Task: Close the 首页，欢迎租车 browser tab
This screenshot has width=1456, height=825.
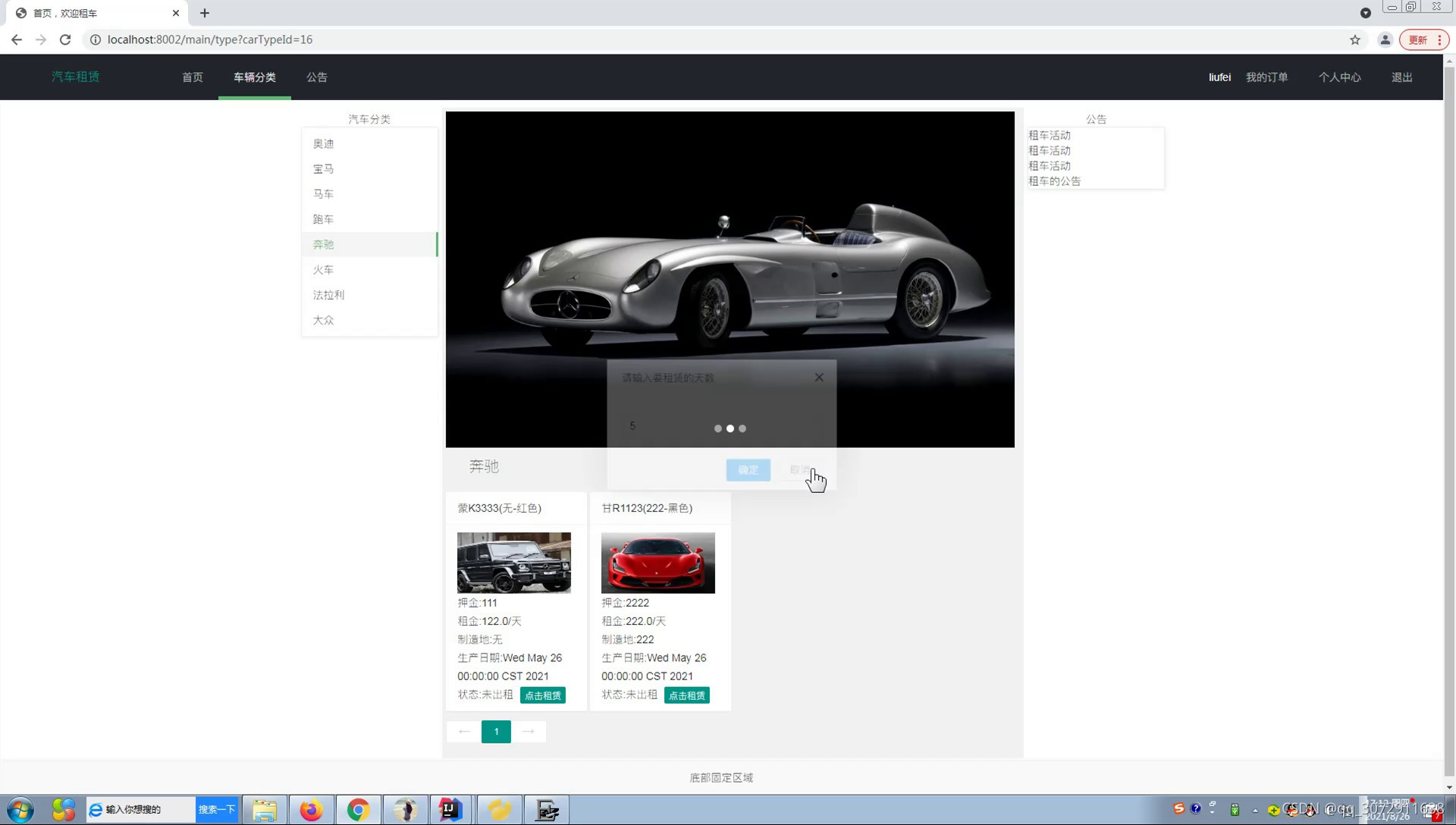Action: pyautogui.click(x=176, y=13)
